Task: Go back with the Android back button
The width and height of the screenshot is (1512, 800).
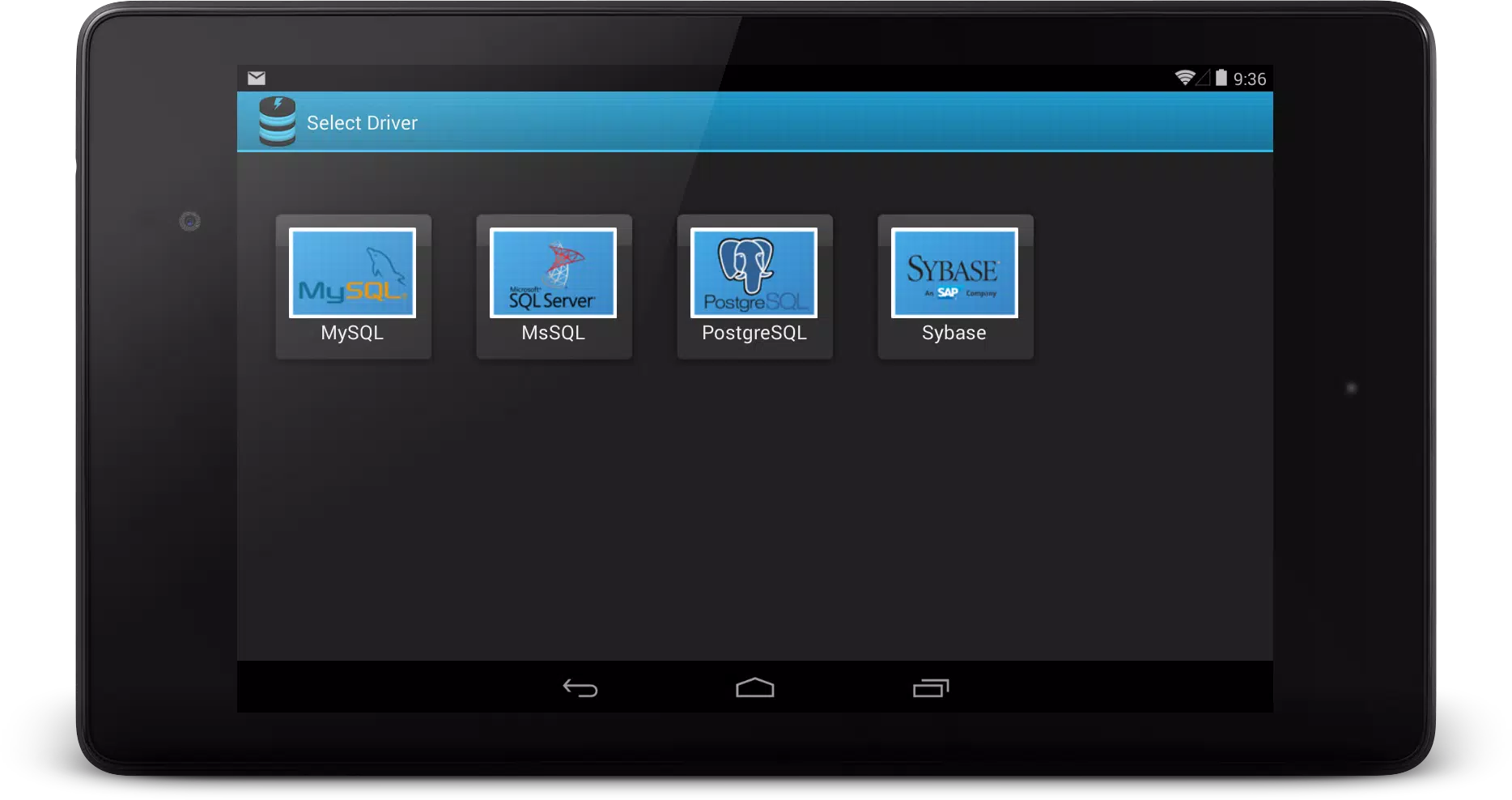Action: [580, 688]
